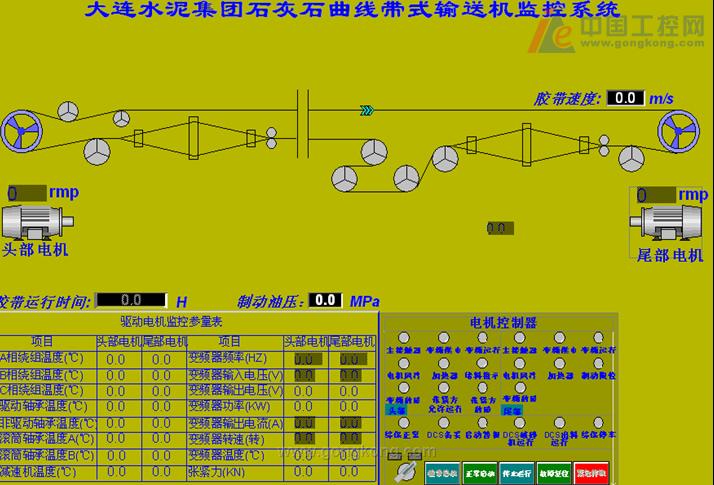The width and height of the screenshot is (714, 485).
Task: Toggle the cyan 头部 label in the motor controller
Action: coord(397,410)
